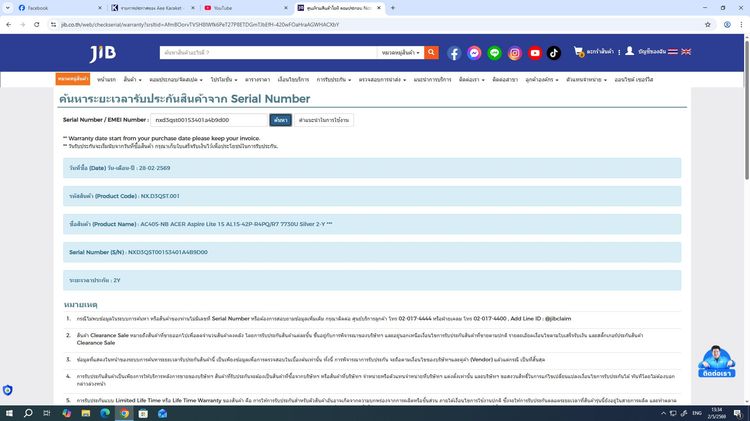The height and width of the screenshot is (421, 750).
Task: Open the branch-contact nav item
Action: pyautogui.click(x=505, y=80)
